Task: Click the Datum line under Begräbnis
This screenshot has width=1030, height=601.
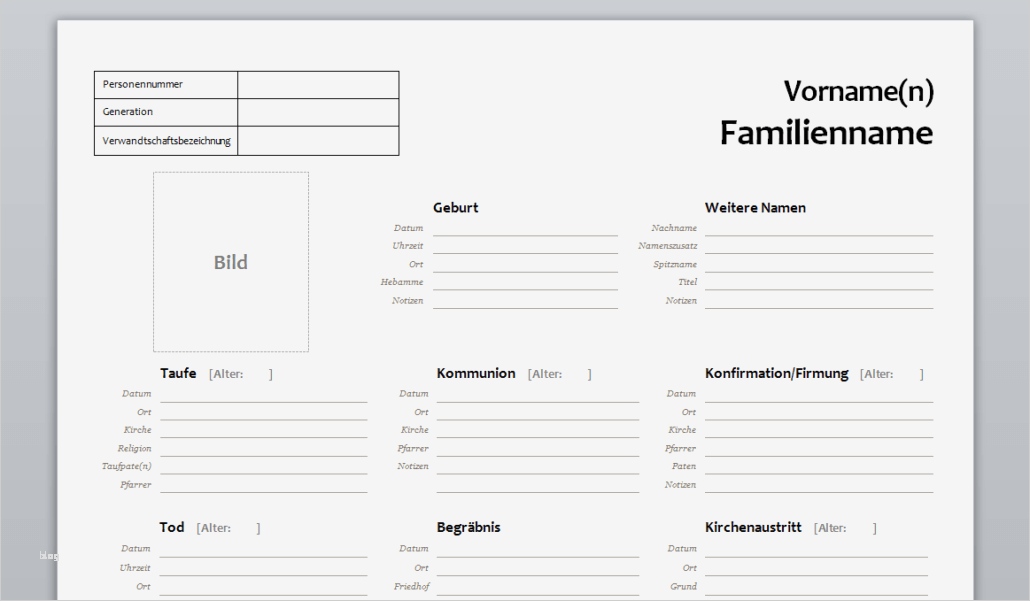Action: pyautogui.click(x=537, y=550)
